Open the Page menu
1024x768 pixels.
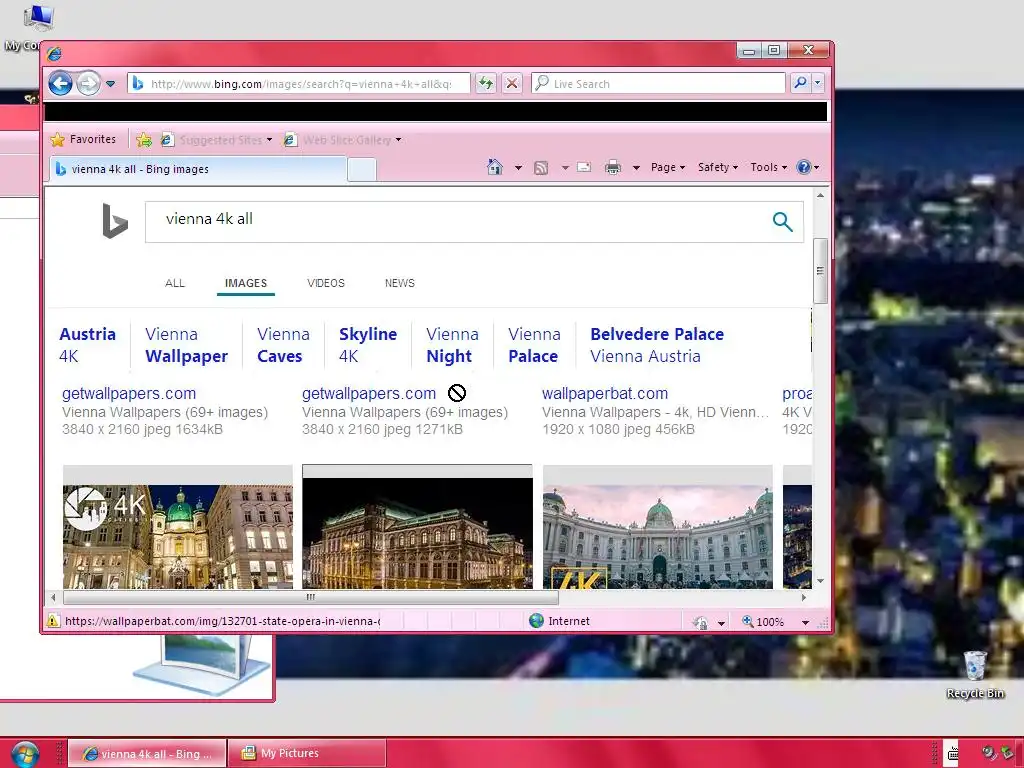click(668, 167)
